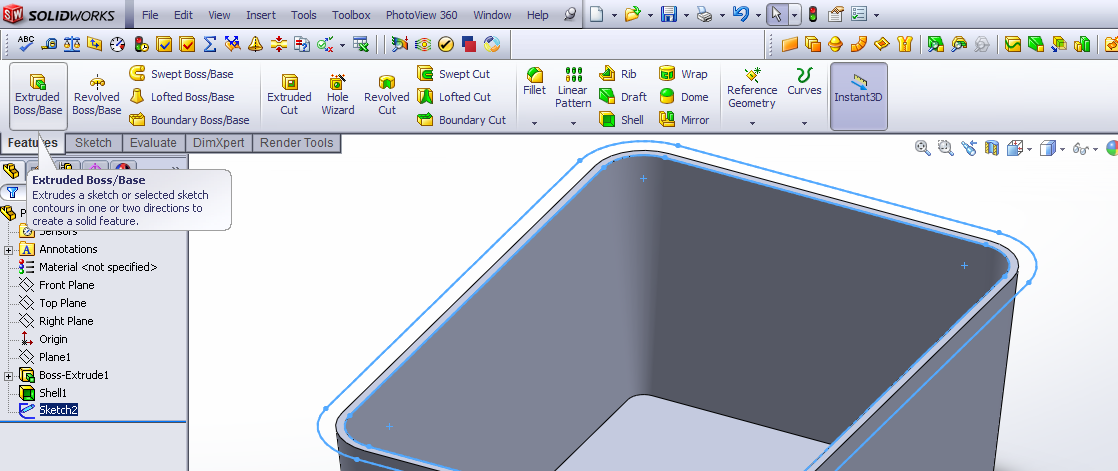
Task: Choose Swept Boss/Base
Action: pyautogui.click(x=181, y=74)
